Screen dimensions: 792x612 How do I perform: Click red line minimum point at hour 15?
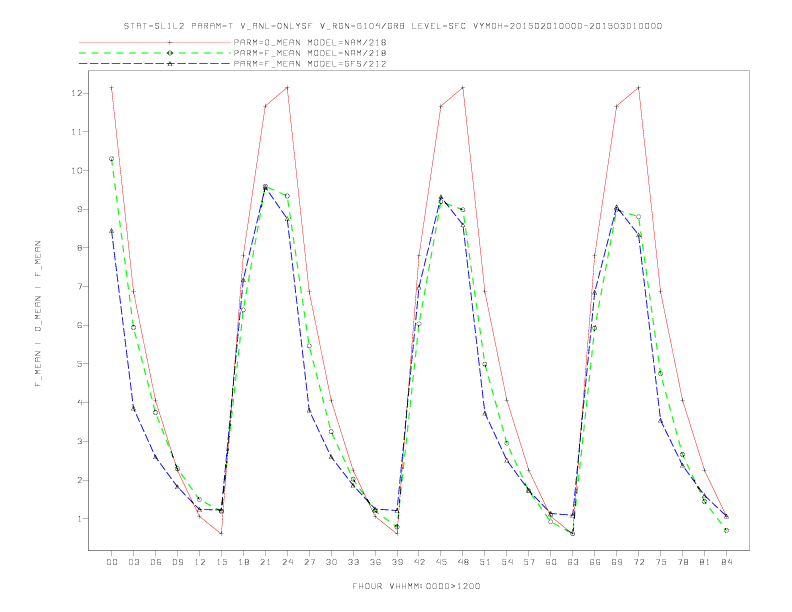221,533
